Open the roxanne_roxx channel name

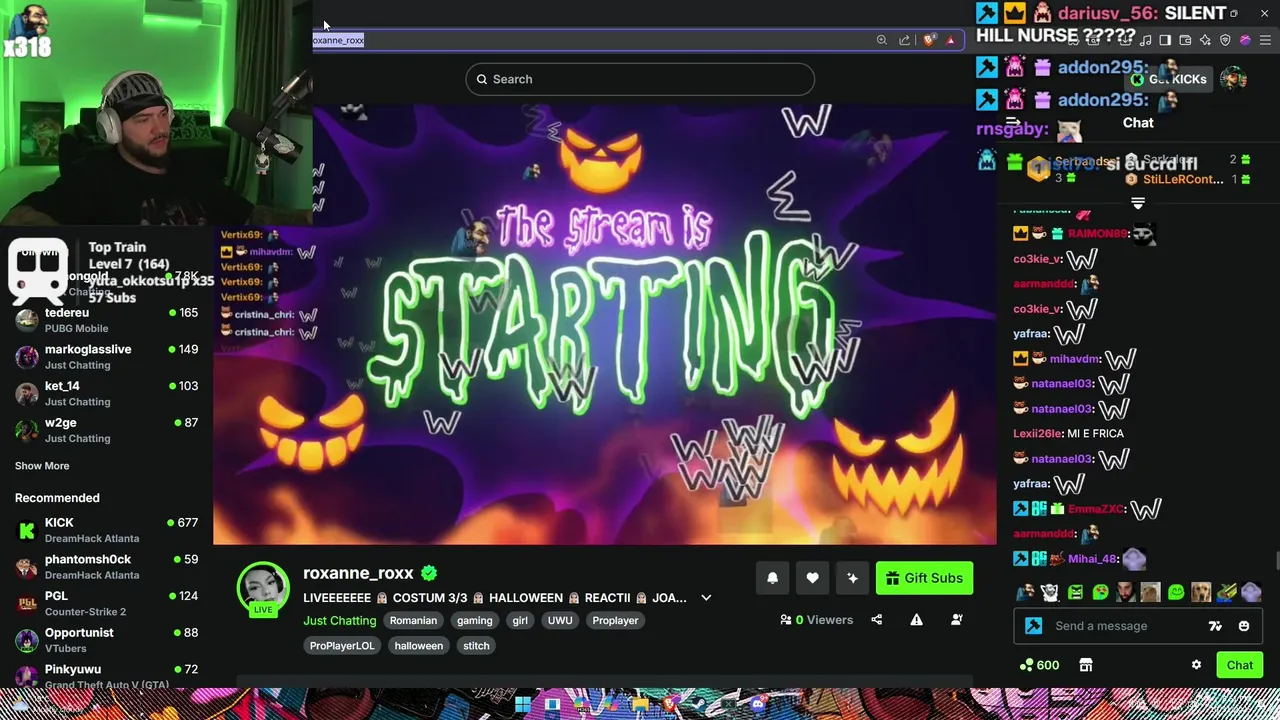click(358, 573)
